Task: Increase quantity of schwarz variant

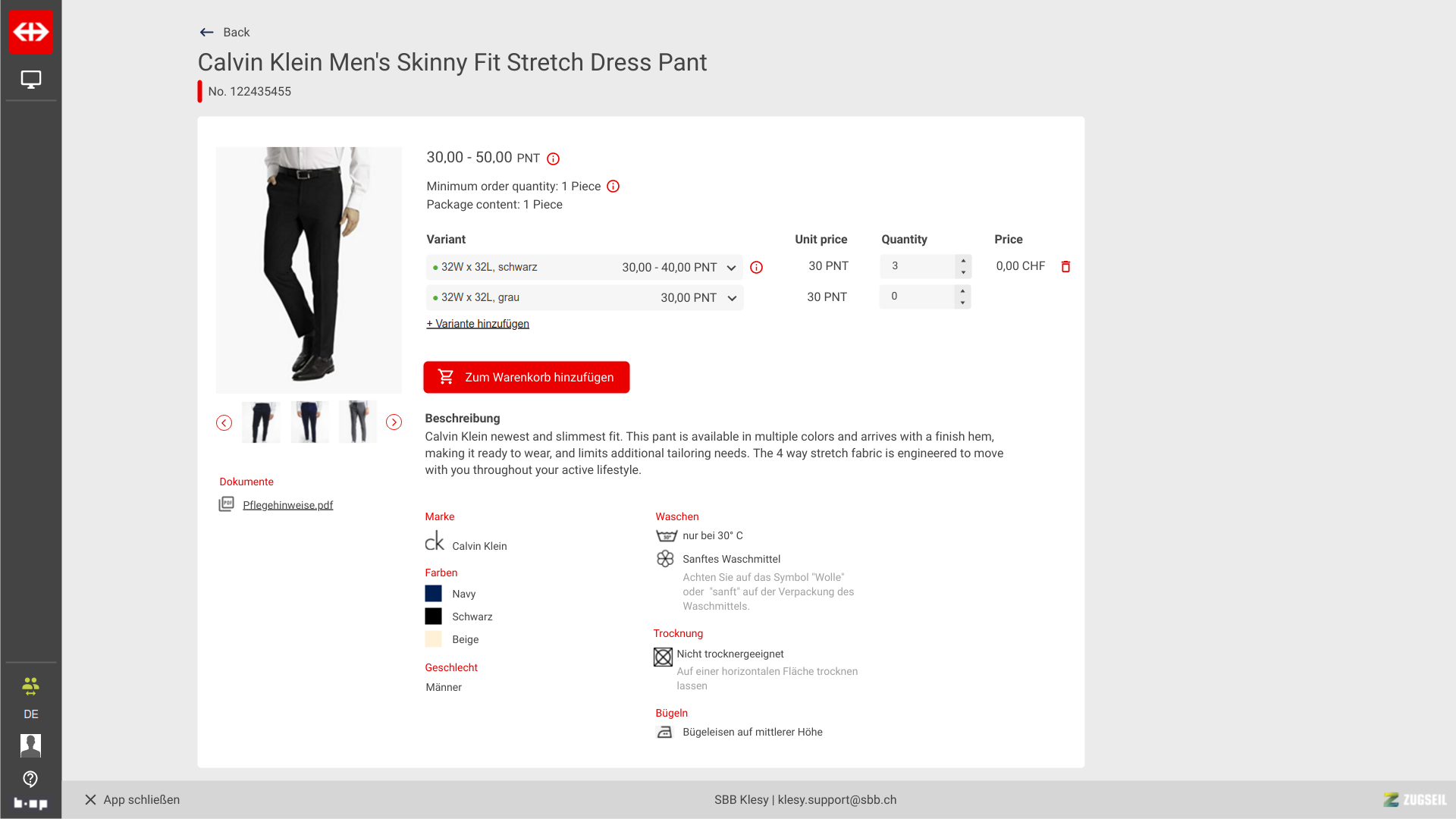Action: coord(963,261)
